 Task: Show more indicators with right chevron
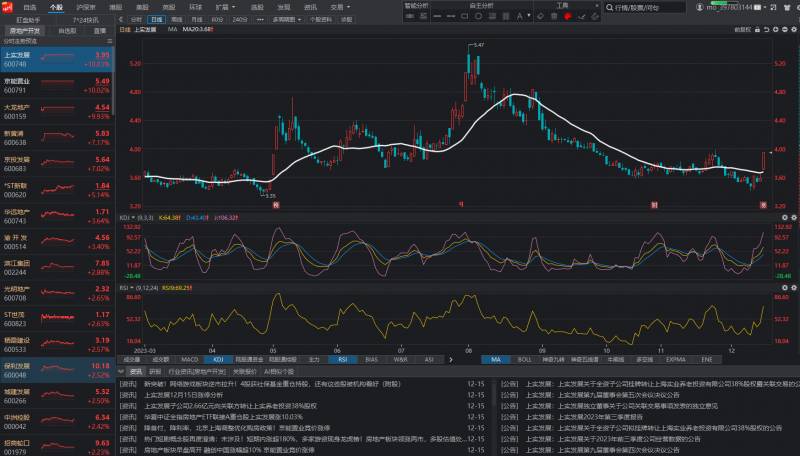[x=451, y=360]
